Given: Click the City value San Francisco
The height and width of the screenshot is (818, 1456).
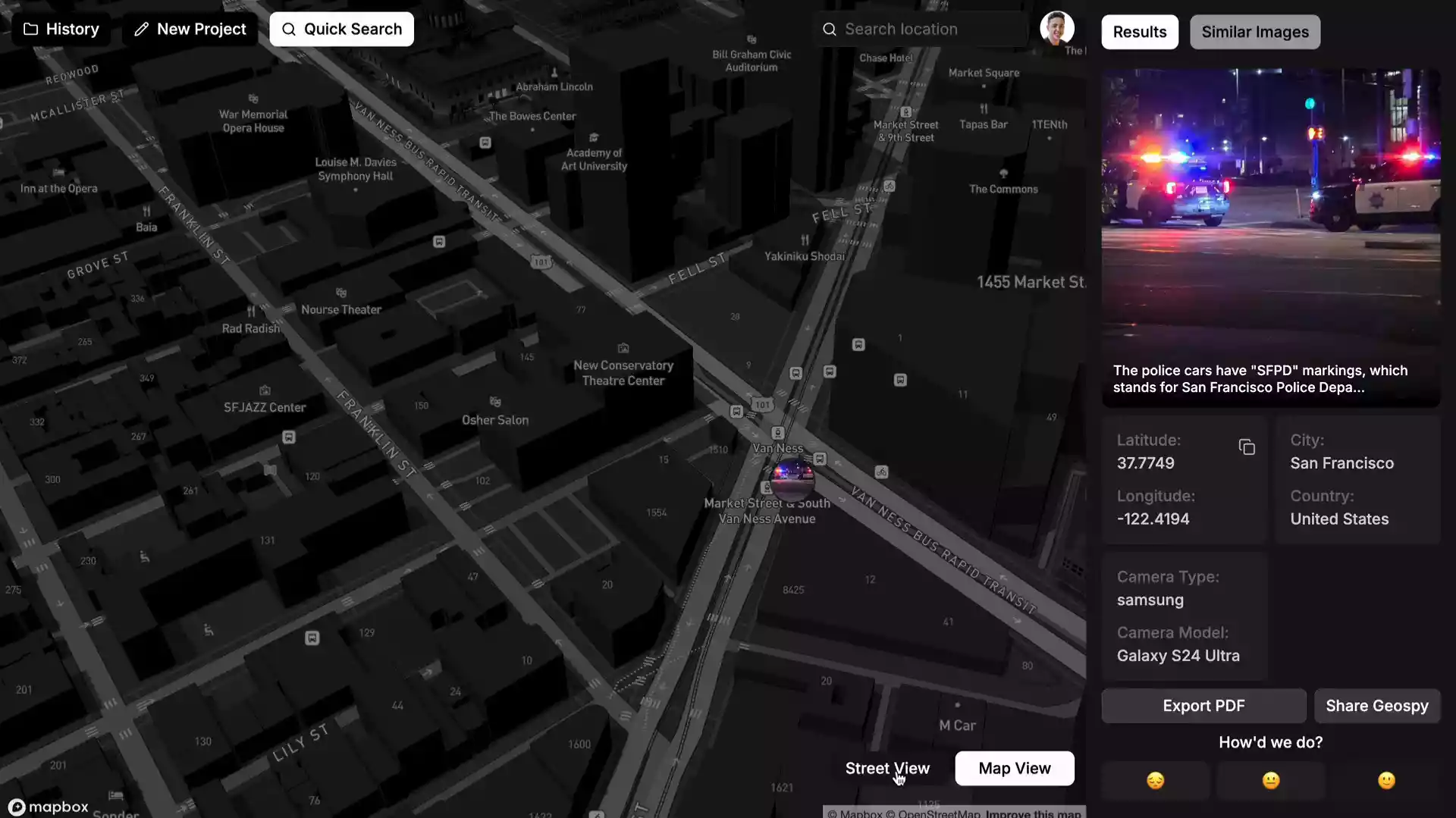Looking at the screenshot, I should click(1341, 463).
